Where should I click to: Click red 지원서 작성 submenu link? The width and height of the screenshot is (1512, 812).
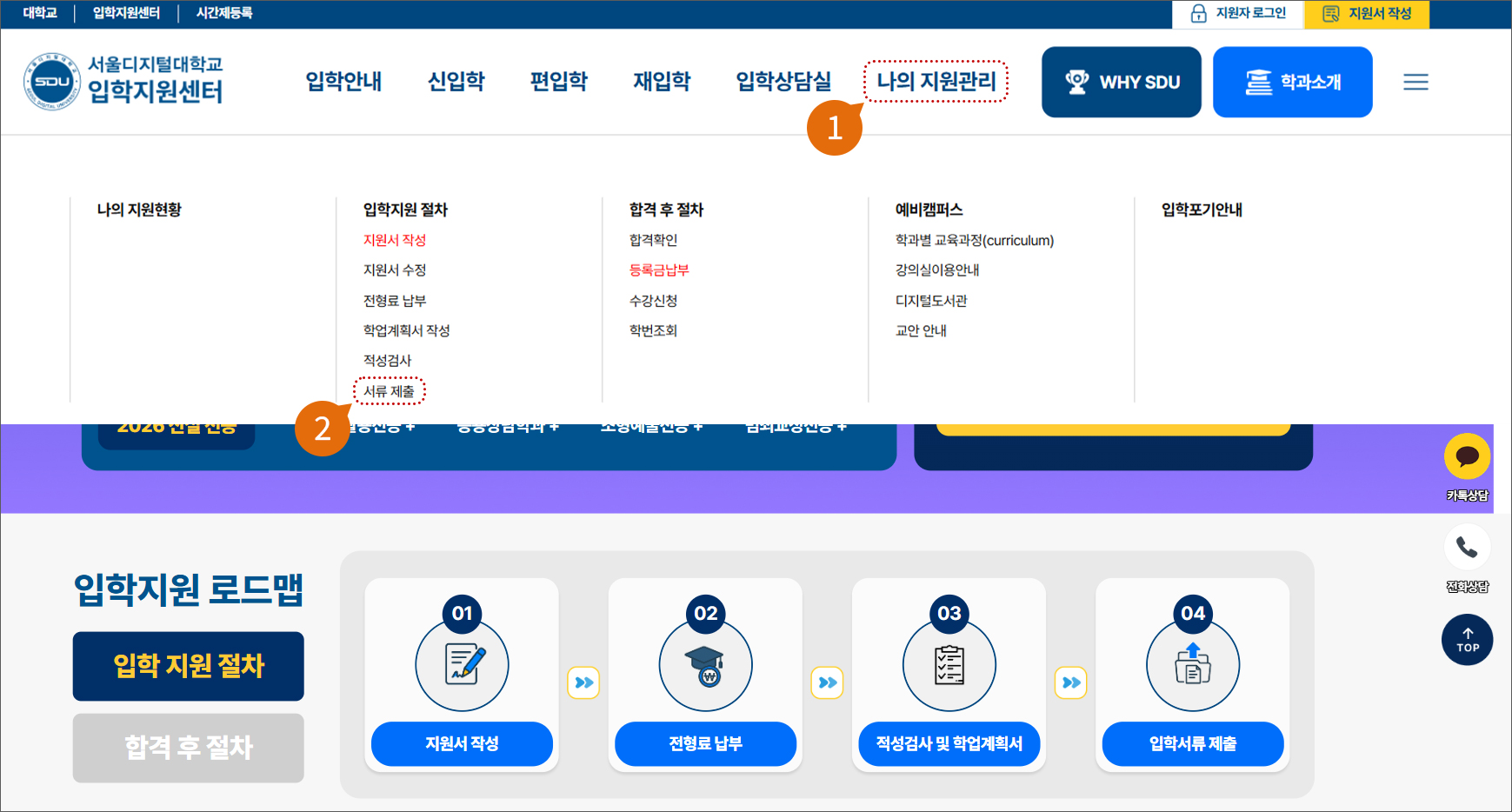click(x=395, y=240)
